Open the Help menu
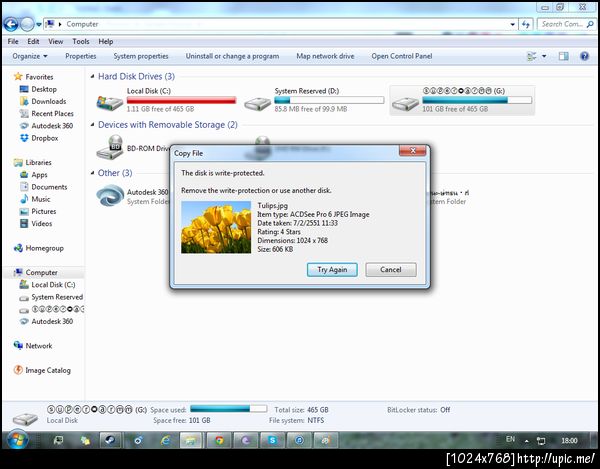The image size is (600, 469). tap(106, 41)
